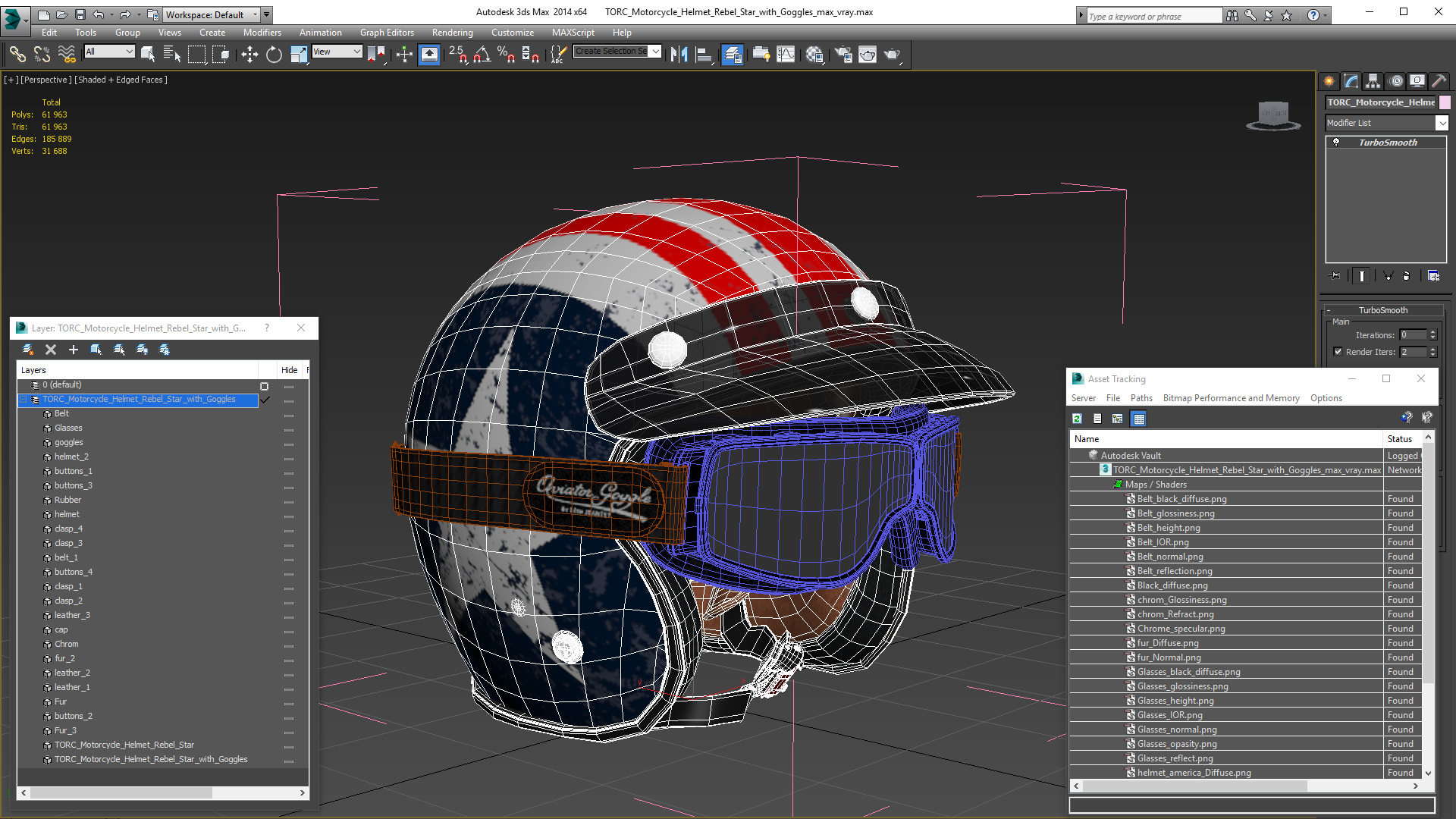Switch to the Hierarchy command panel tab
The height and width of the screenshot is (819, 1456).
pyautogui.click(x=1373, y=80)
